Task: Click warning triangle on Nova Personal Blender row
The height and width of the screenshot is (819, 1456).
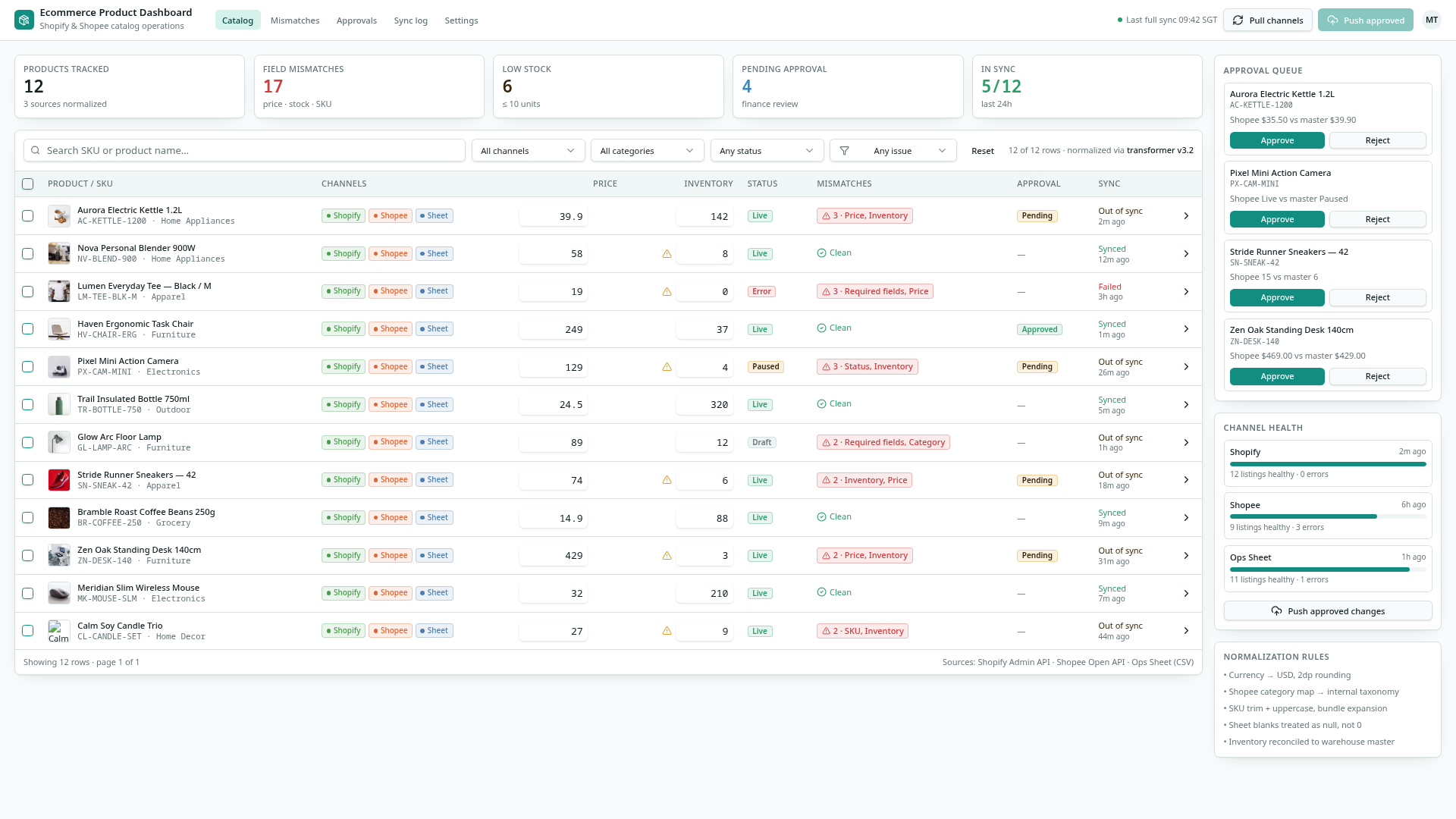Action: [667, 254]
